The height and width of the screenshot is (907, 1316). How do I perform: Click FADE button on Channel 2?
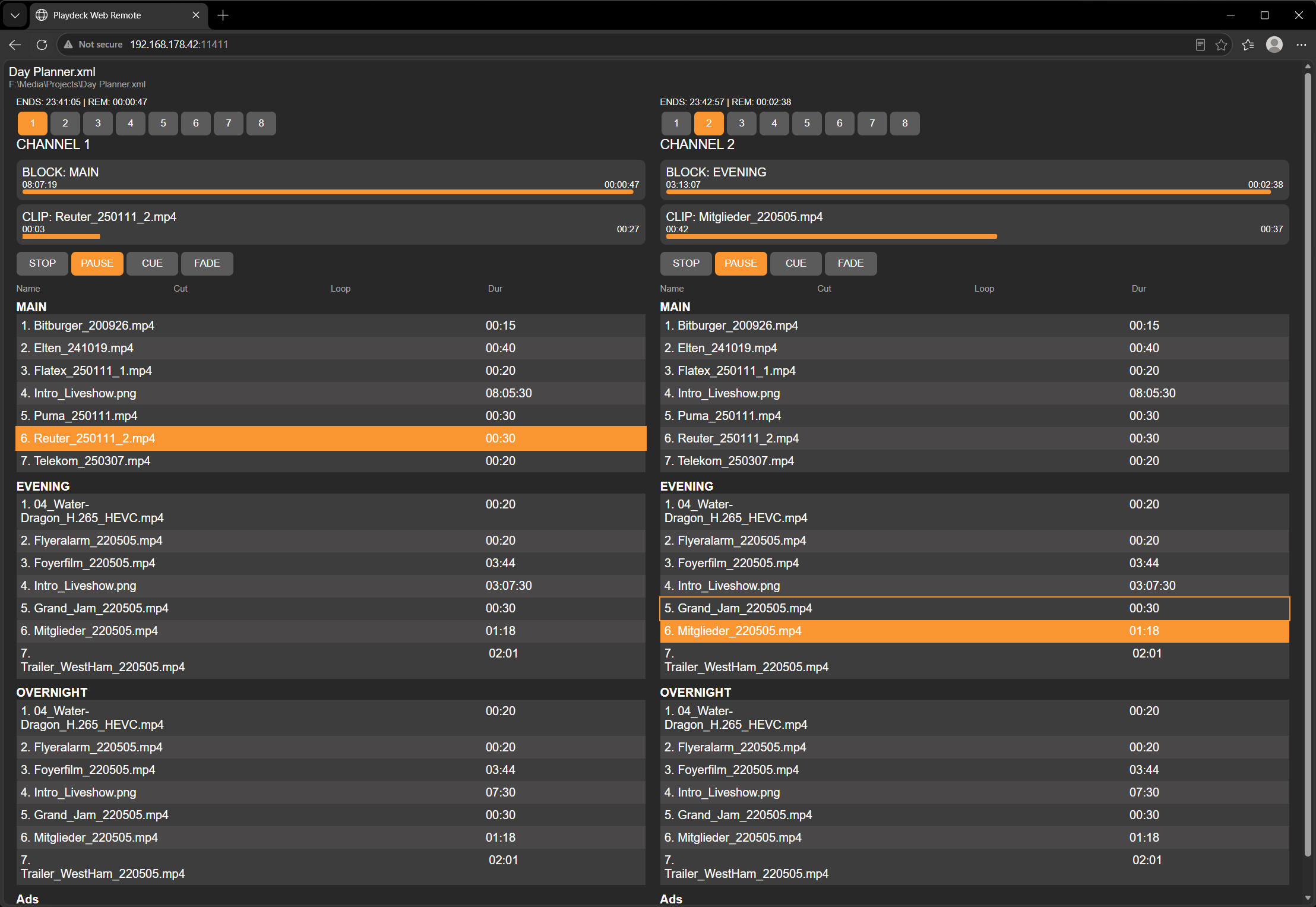[x=851, y=264]
